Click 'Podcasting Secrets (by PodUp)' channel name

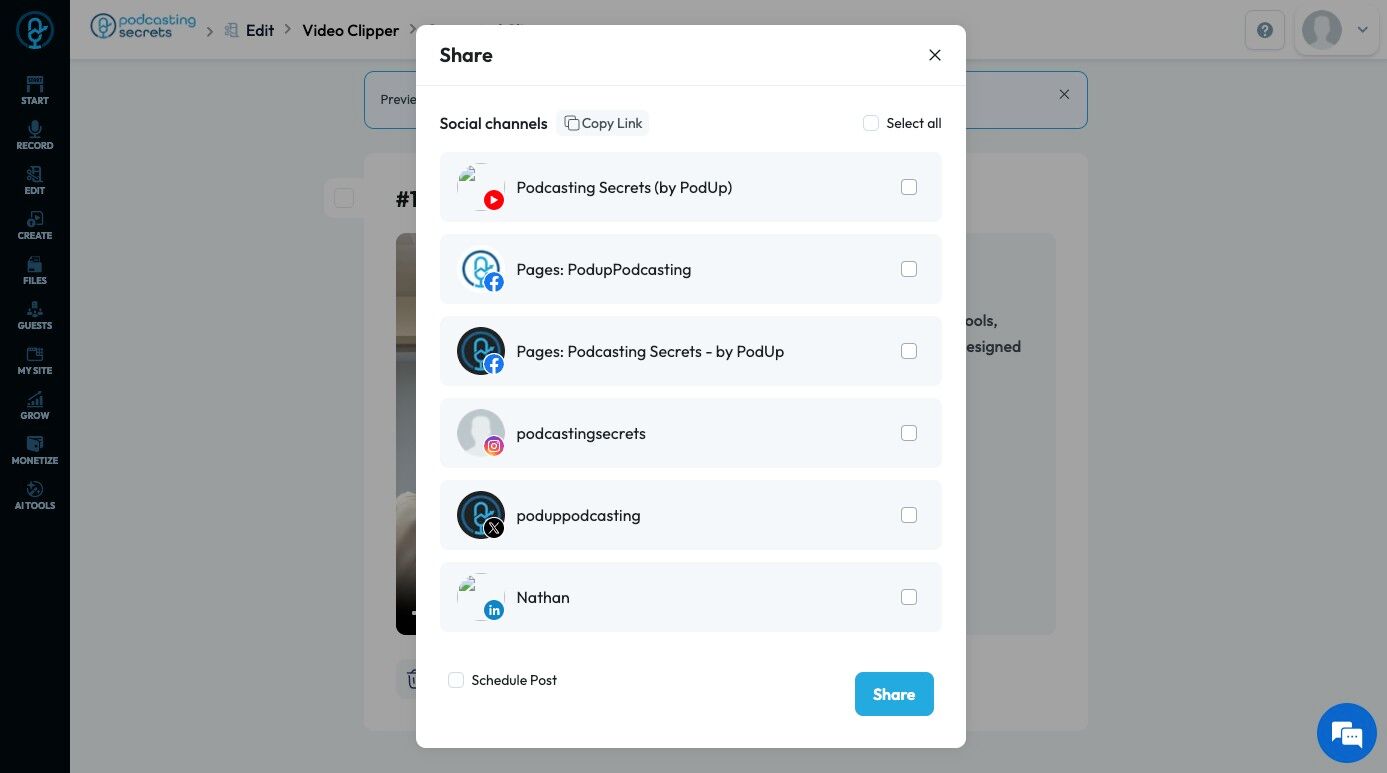tap(625, 187)
